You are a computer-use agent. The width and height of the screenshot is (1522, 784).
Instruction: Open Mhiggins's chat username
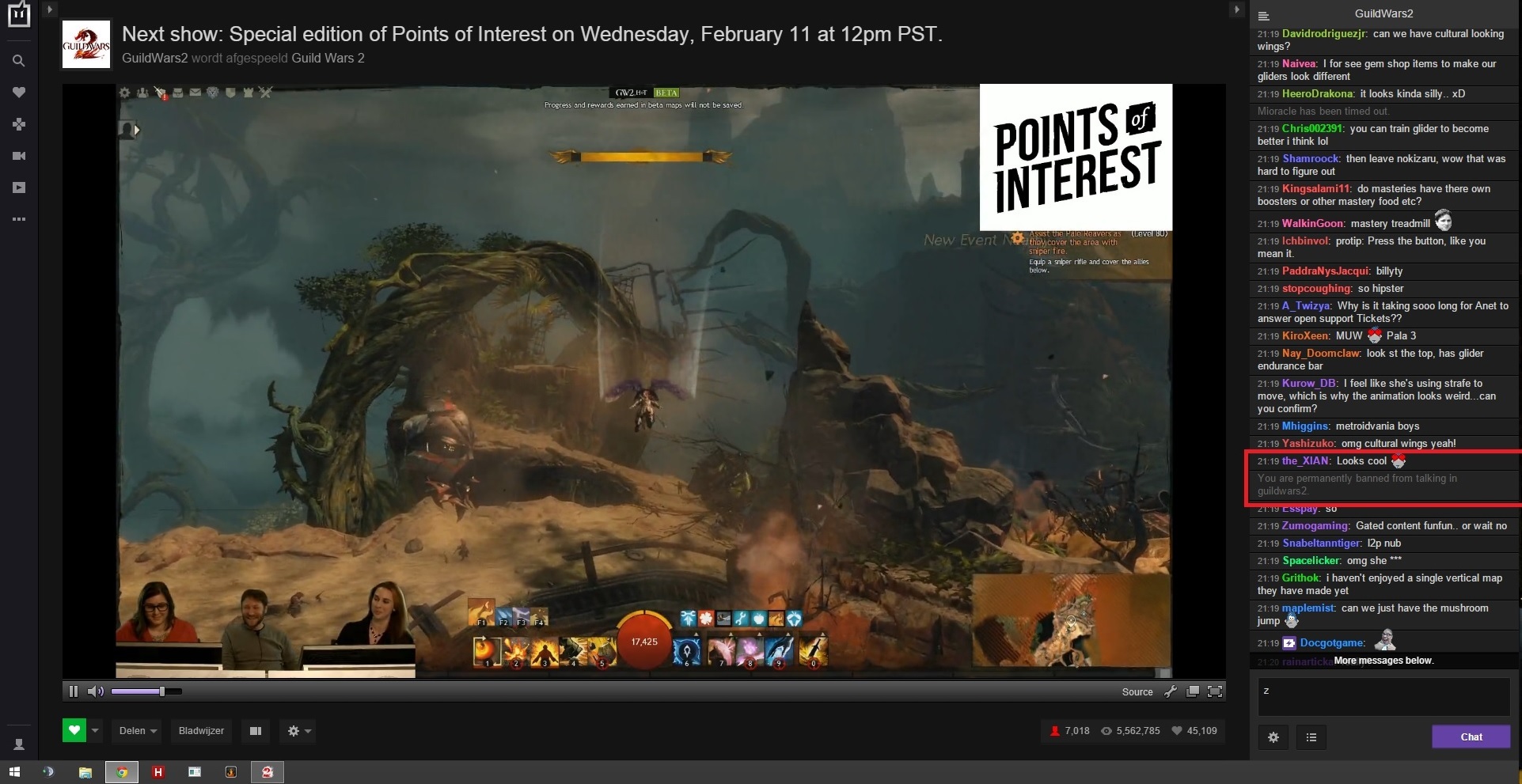(x=1305, y=426)
